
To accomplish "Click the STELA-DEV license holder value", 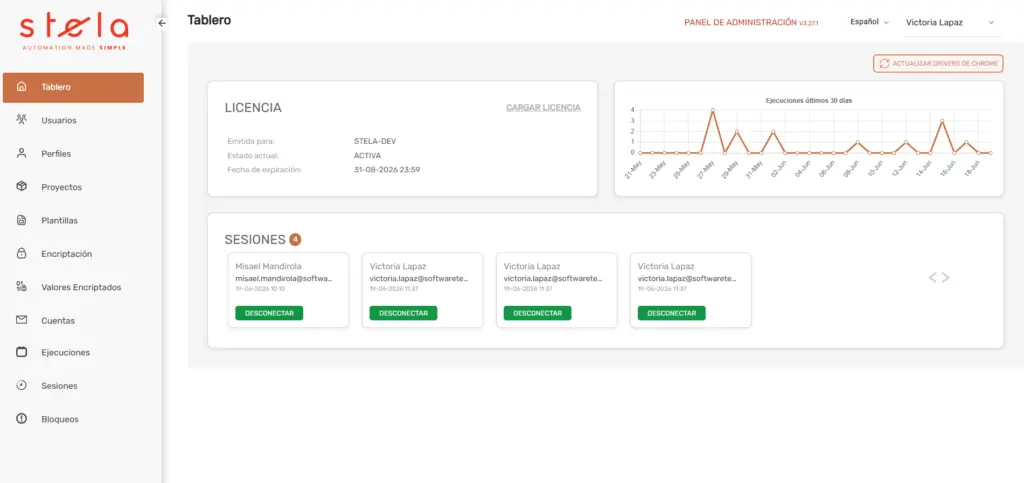I will [375, 141].
